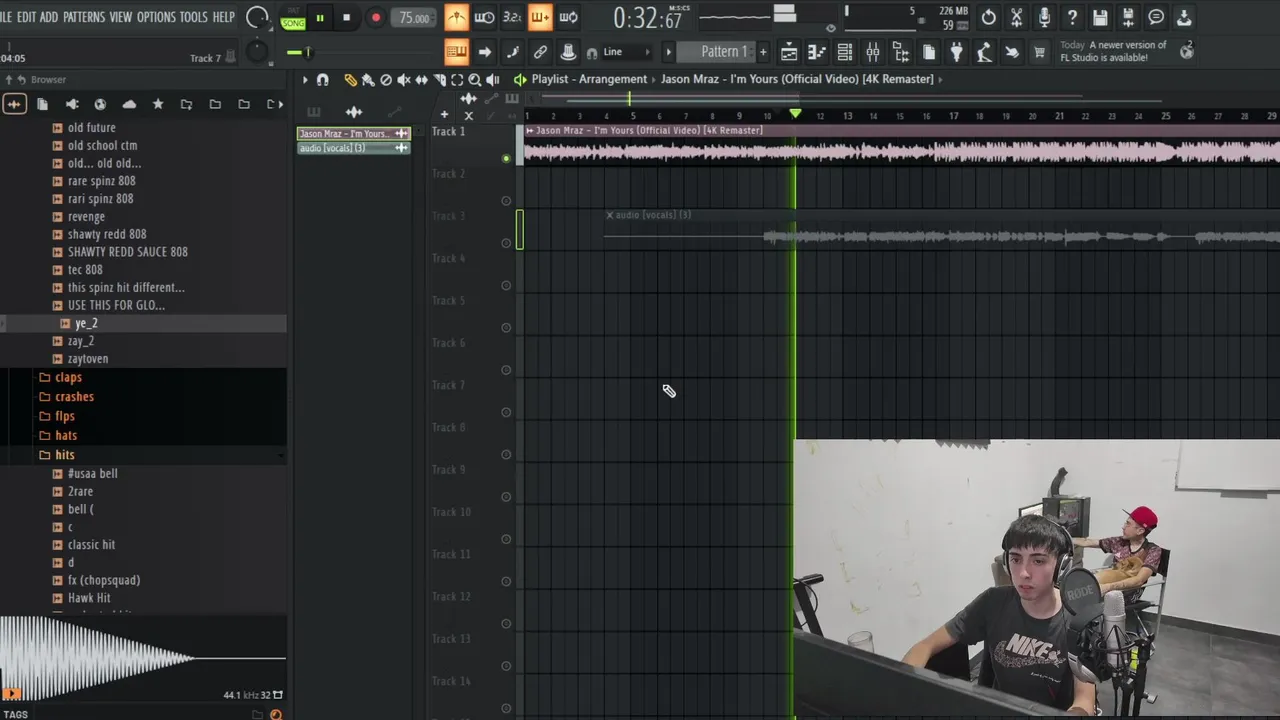This screenshot has height=720, width=1280.
Task: Click the red record button
Action: click(x=376, y=18)
